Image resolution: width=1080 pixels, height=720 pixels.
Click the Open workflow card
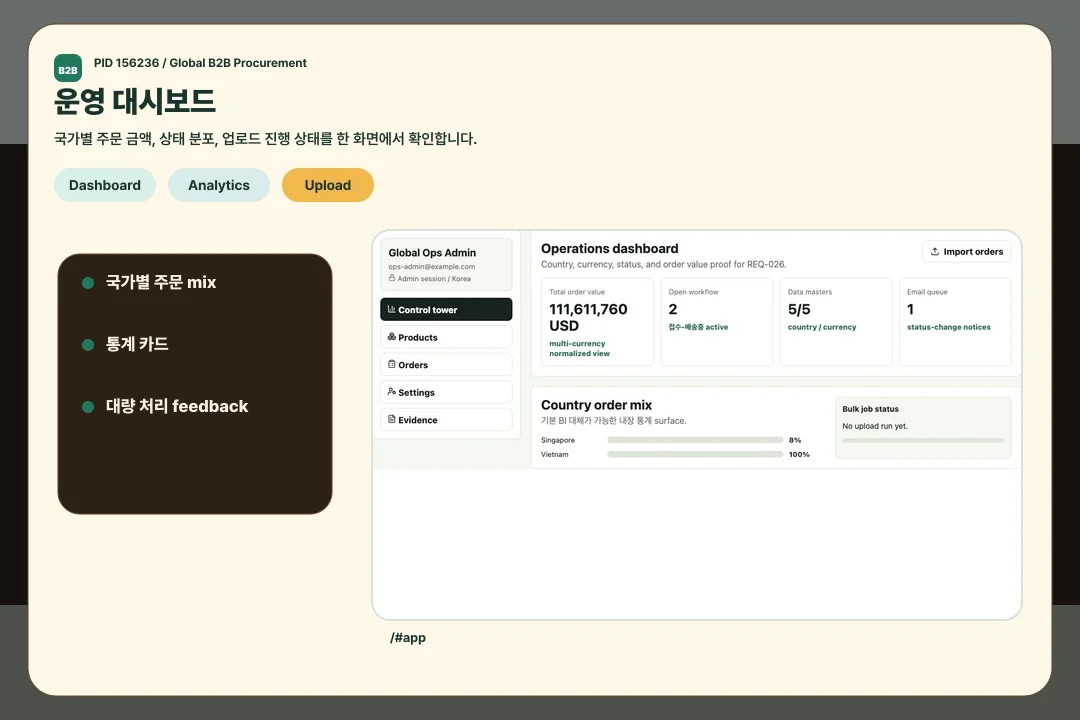(716, 322)
